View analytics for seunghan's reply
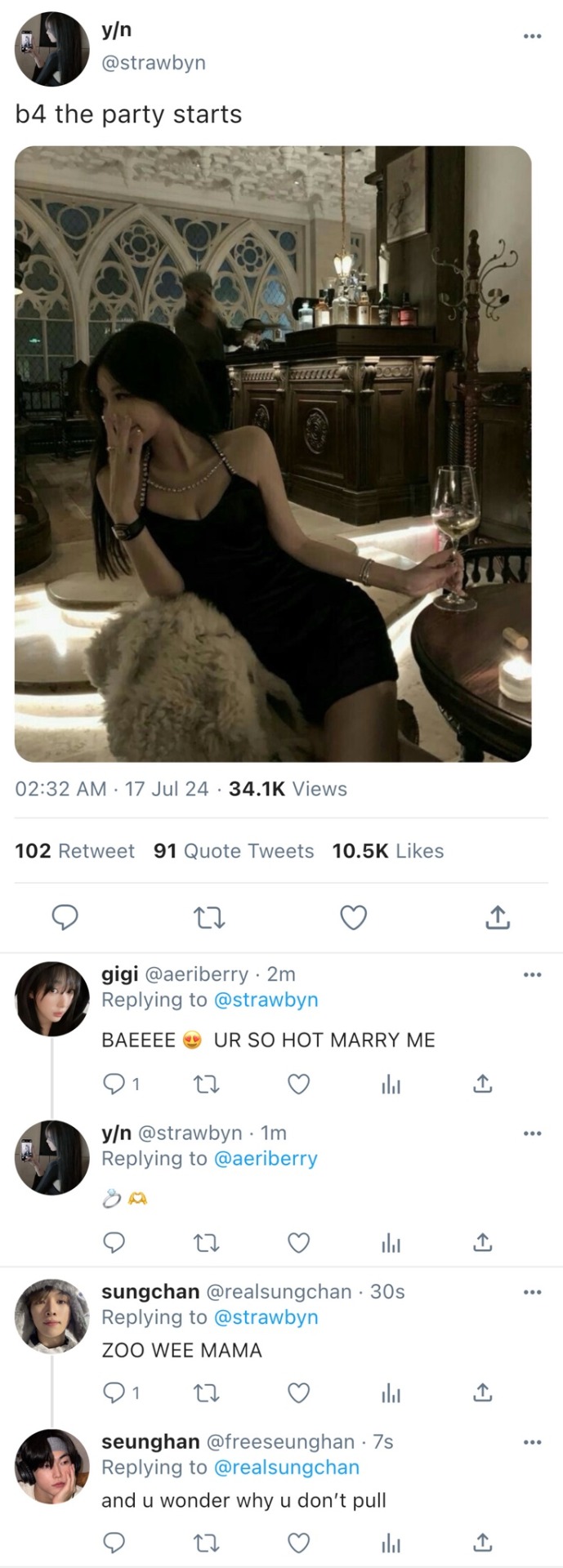This screenshot has width=563, height=1568. point(391,1543)
